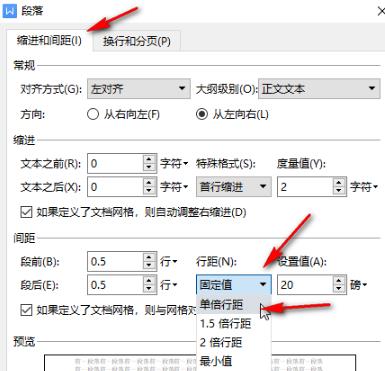Click the 段后 spacing input field
The height and width of the screenshot is (371, 385).
[x=115, y=285]
